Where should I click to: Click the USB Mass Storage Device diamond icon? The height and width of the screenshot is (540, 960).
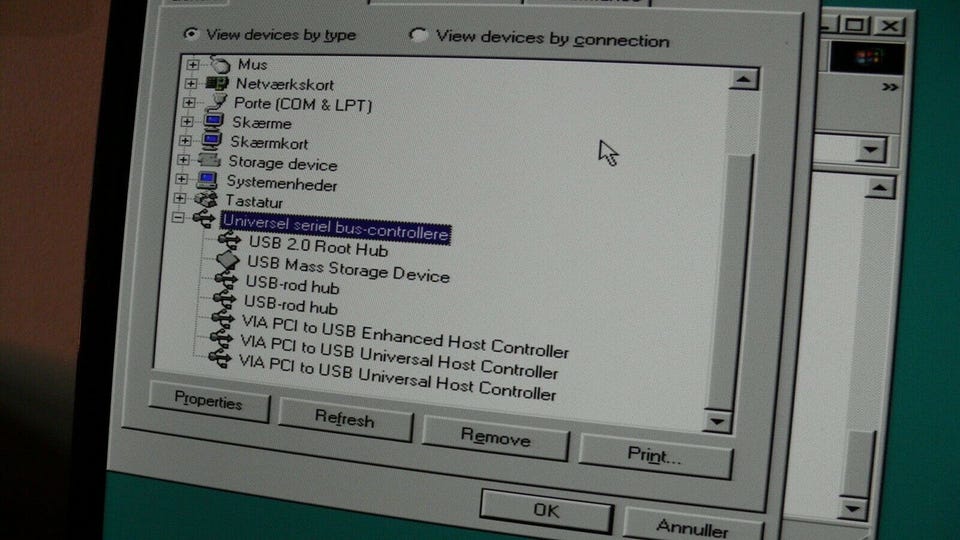(227, 260)
